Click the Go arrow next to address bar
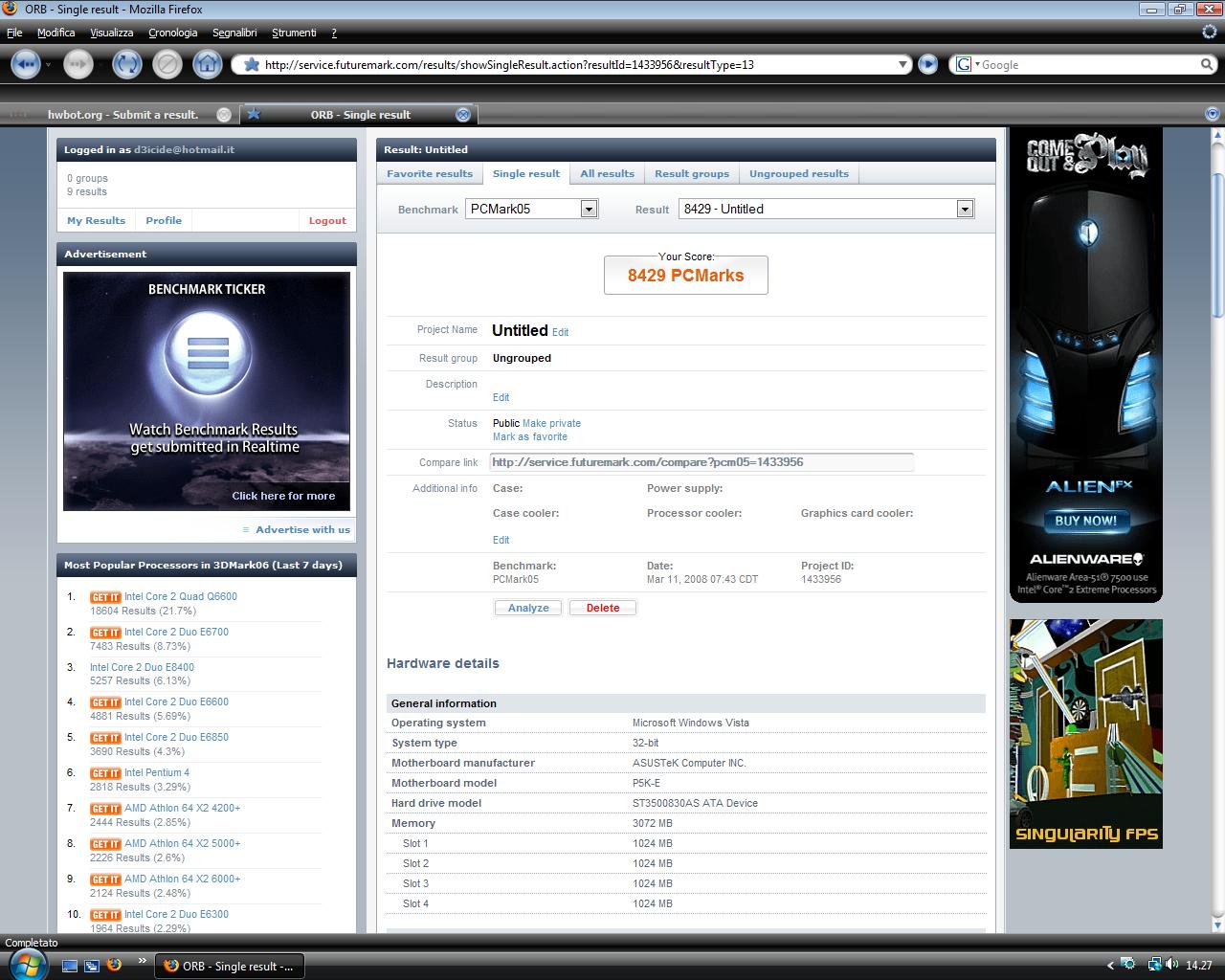This screenshot has width=1225, height=980. [x=927, y=64]
